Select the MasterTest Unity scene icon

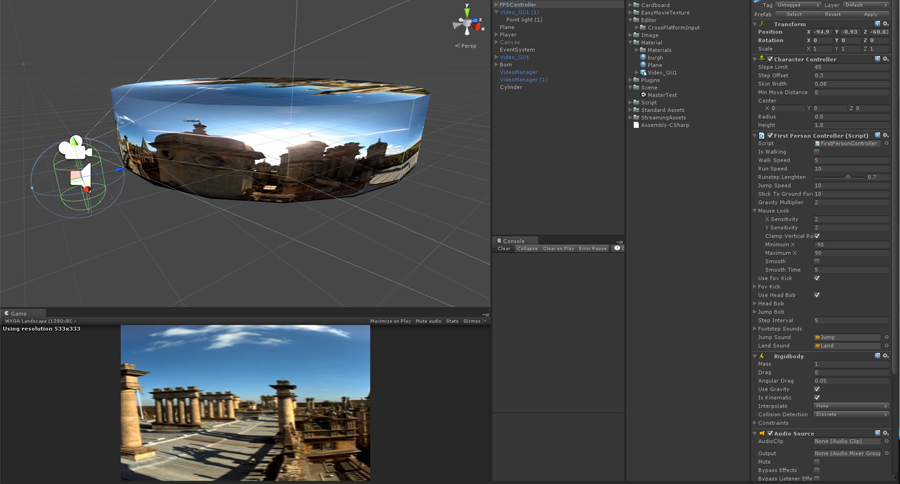643,95
